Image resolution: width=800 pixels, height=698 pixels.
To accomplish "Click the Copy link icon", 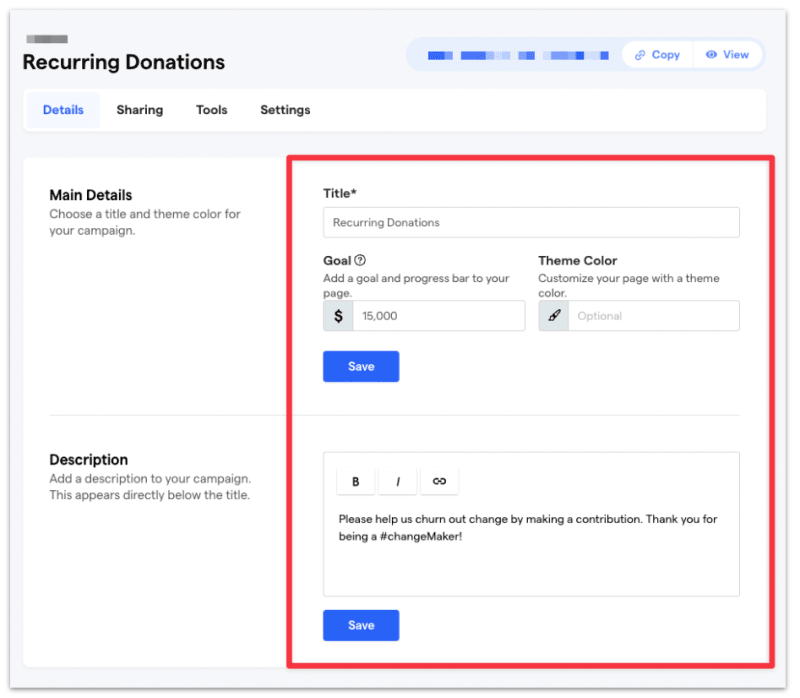I will click(640, 54).
